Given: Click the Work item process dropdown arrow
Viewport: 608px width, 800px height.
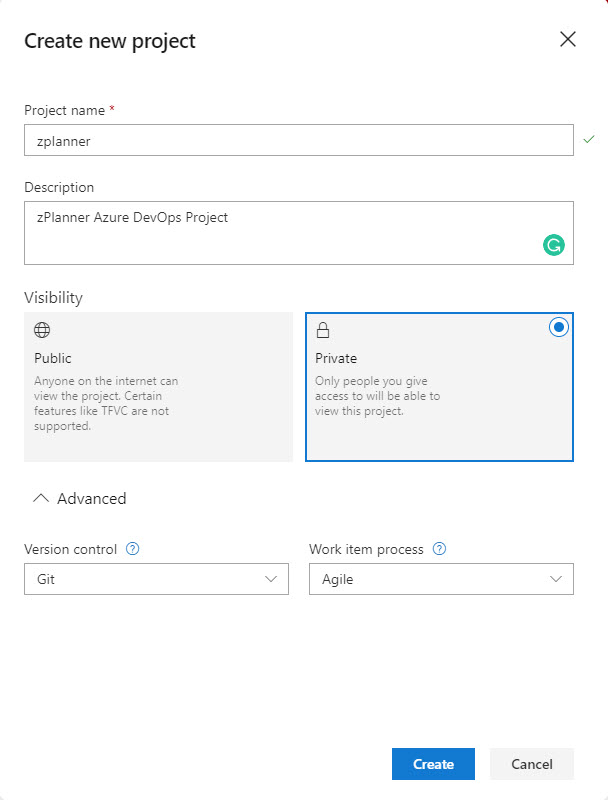Looking at the screenshot, I should [556, 579].
